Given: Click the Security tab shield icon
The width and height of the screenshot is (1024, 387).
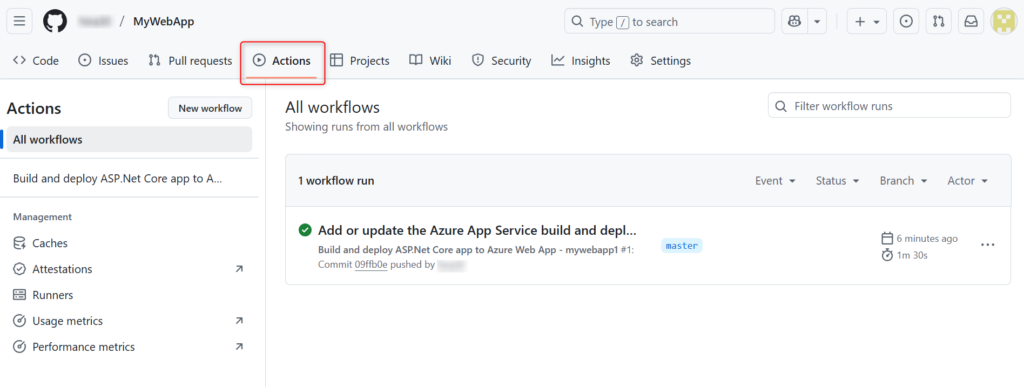Looking at the screenshot, I should click(478, 61).
